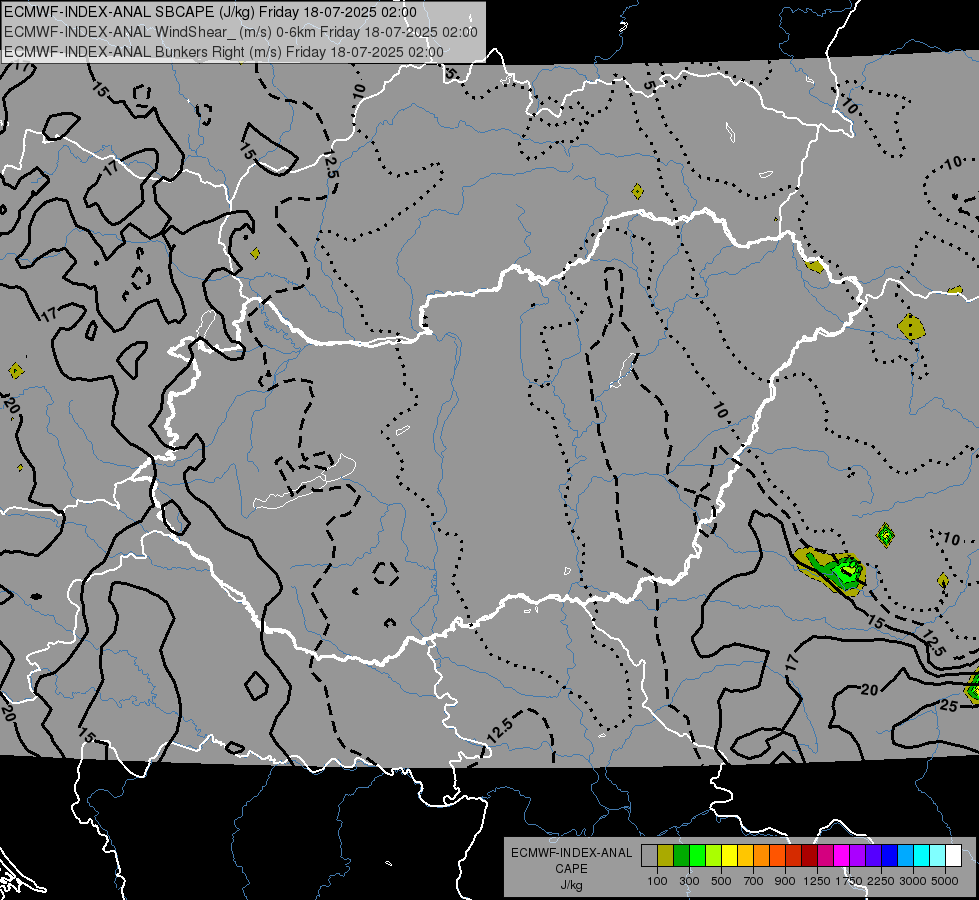The image size is (979, 900).
Task: Click the WindShear 0-6km title line
Action: point(241,32)
